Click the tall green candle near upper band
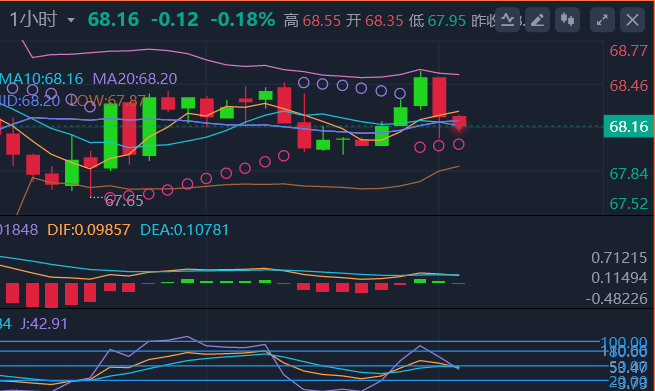This screenshot has width=655, height=391. pos(421,91)
